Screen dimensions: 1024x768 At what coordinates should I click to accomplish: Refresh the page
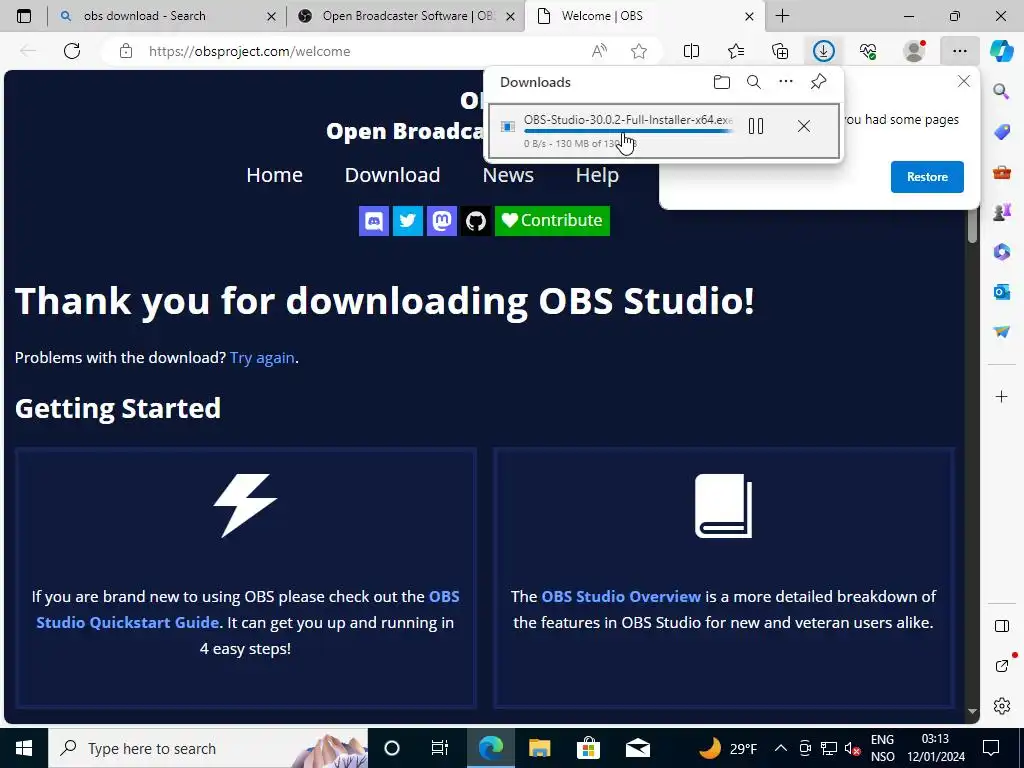pyautogui.click(x=72, y=51)
